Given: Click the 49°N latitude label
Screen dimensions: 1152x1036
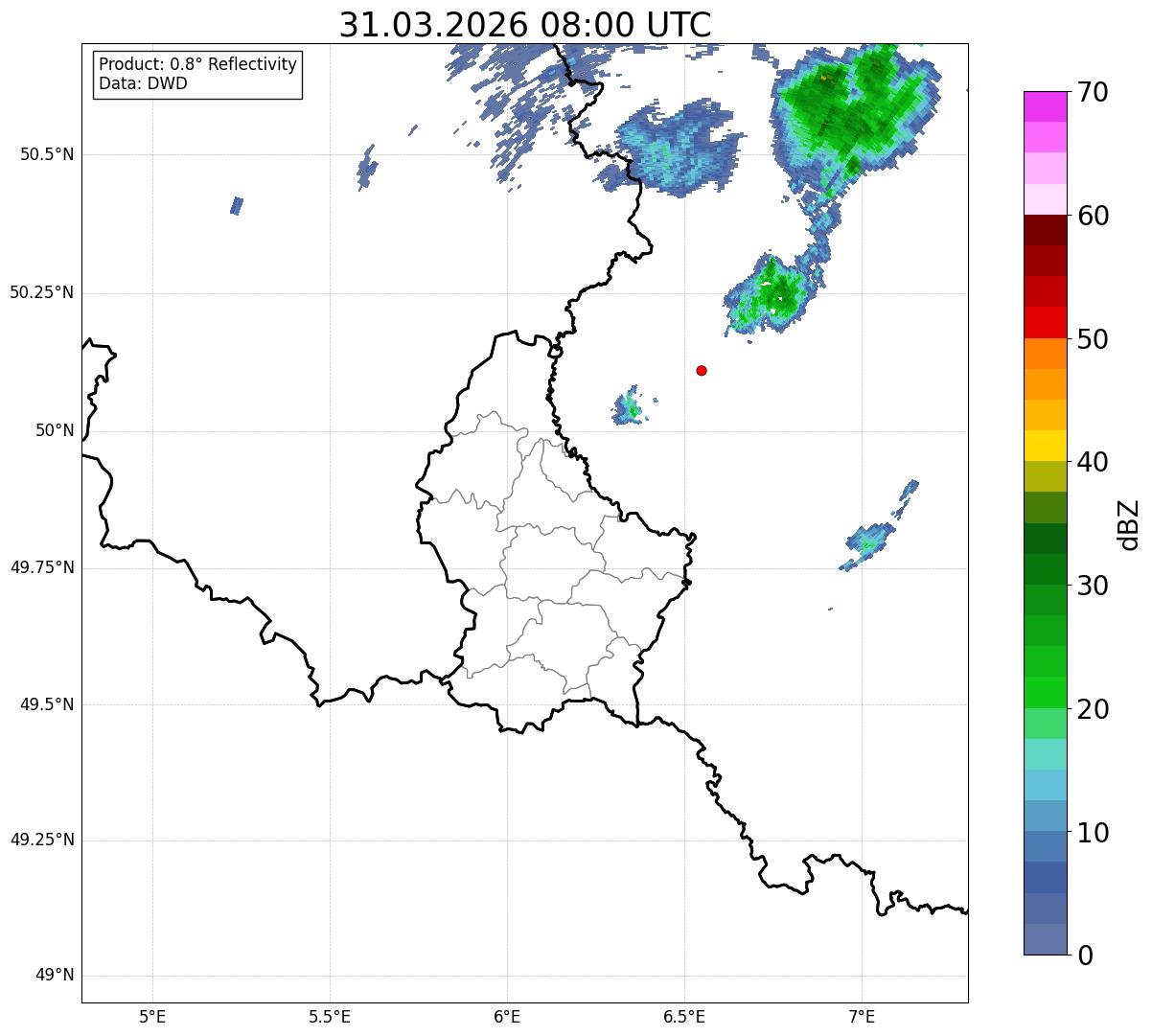Looking at the screenshot, I should (x=55, y=976).
